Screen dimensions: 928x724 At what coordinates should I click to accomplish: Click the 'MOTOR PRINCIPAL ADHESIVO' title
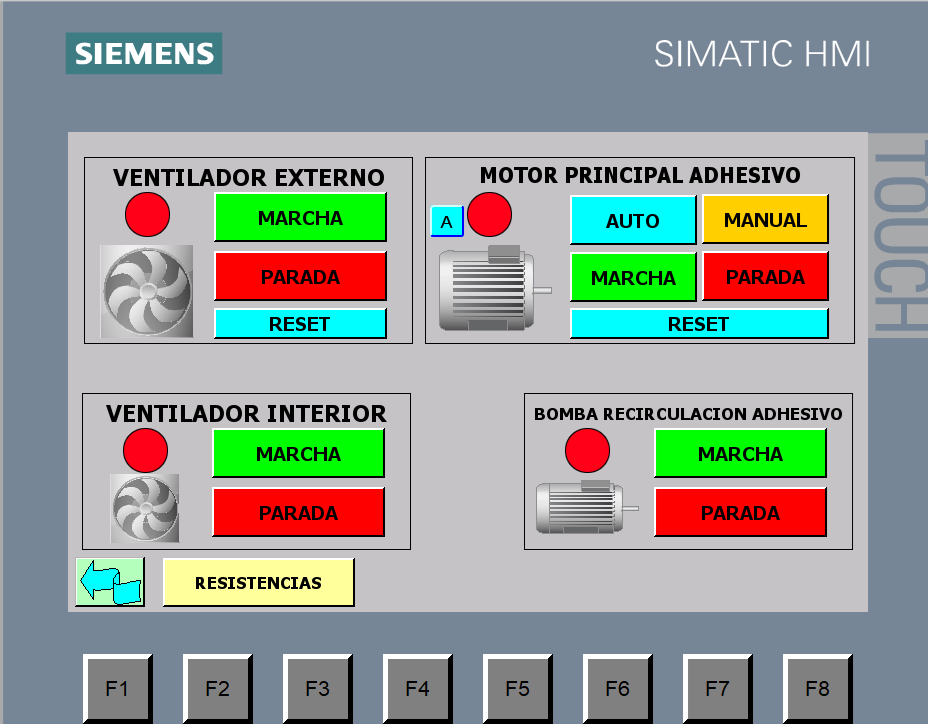[640, 175]
